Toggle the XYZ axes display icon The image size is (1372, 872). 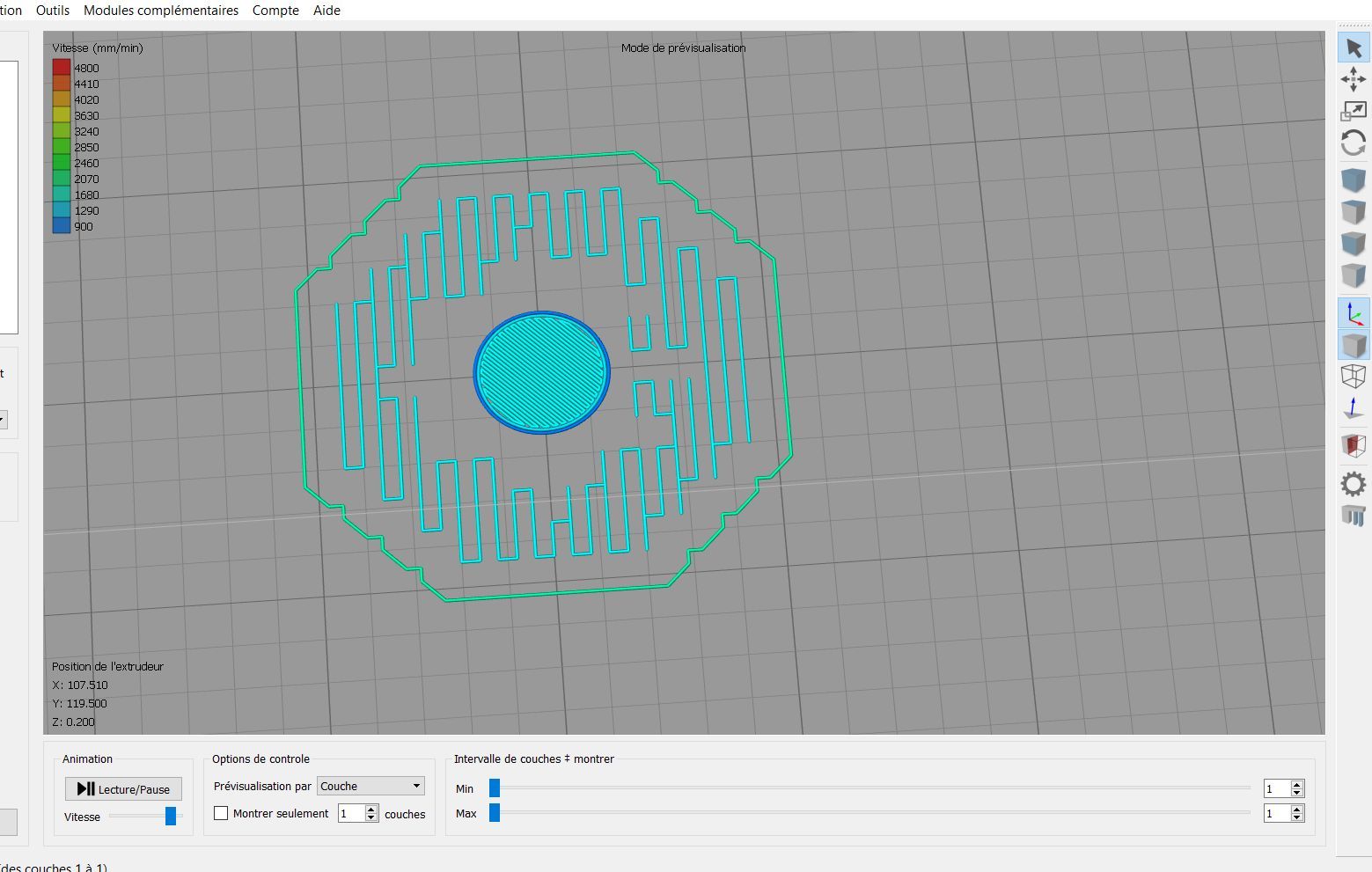(1354, 313)
